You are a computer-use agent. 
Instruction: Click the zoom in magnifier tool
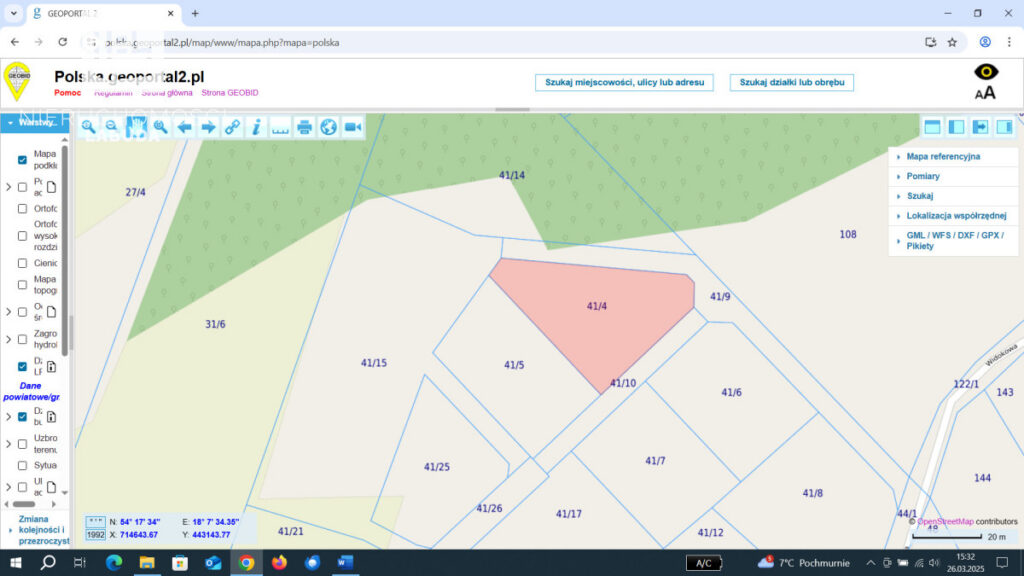[88, 127]
